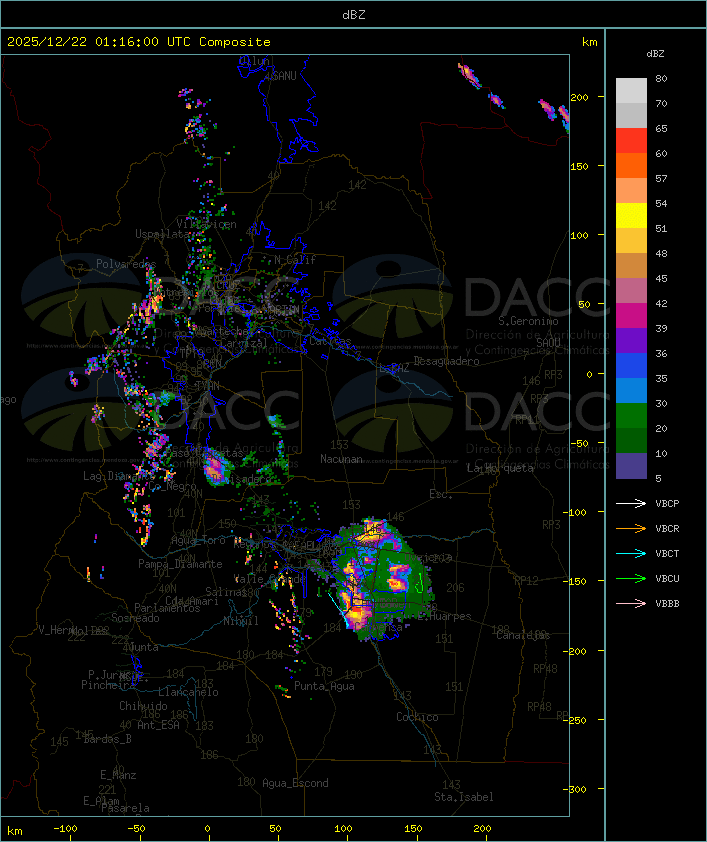Select the magenta swatch above 39
The height and width of the screenshot is (842, 707).
(631, 315)
